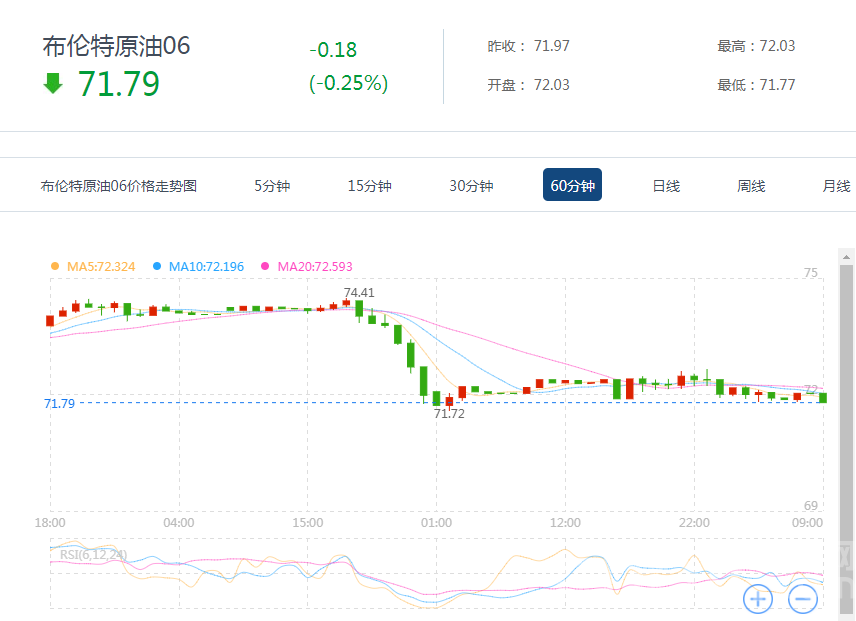This screenshot has height=621, width=856.
Task: Click the 75 price axis label
Action: 811,272
